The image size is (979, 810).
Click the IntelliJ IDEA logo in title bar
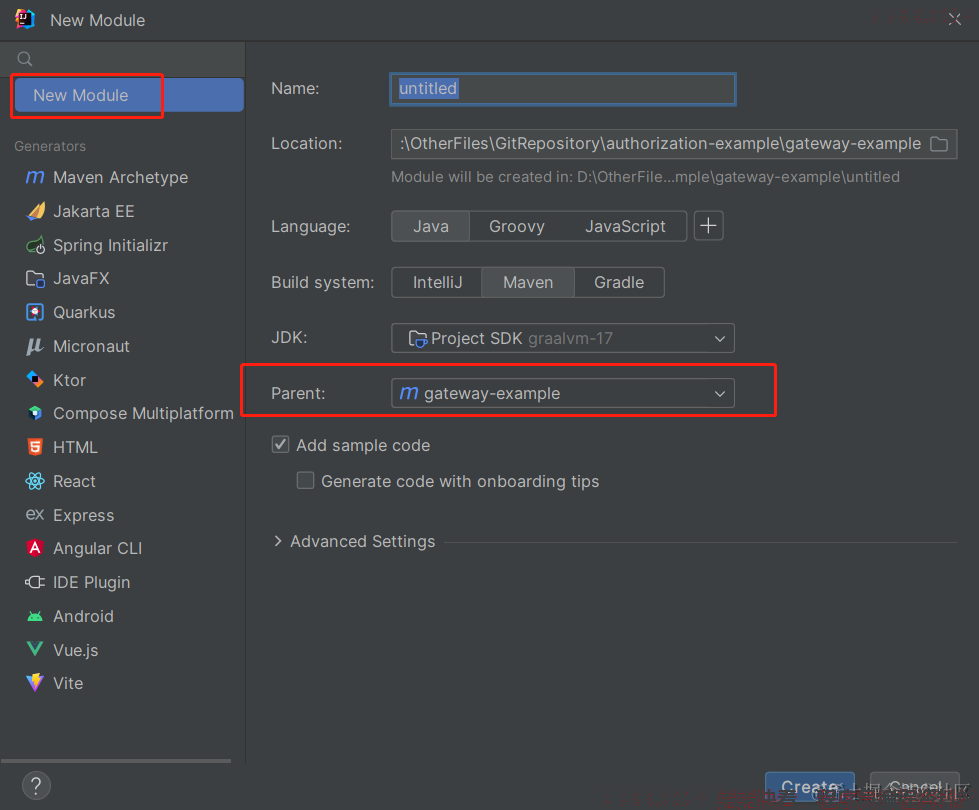coord(24,19)
